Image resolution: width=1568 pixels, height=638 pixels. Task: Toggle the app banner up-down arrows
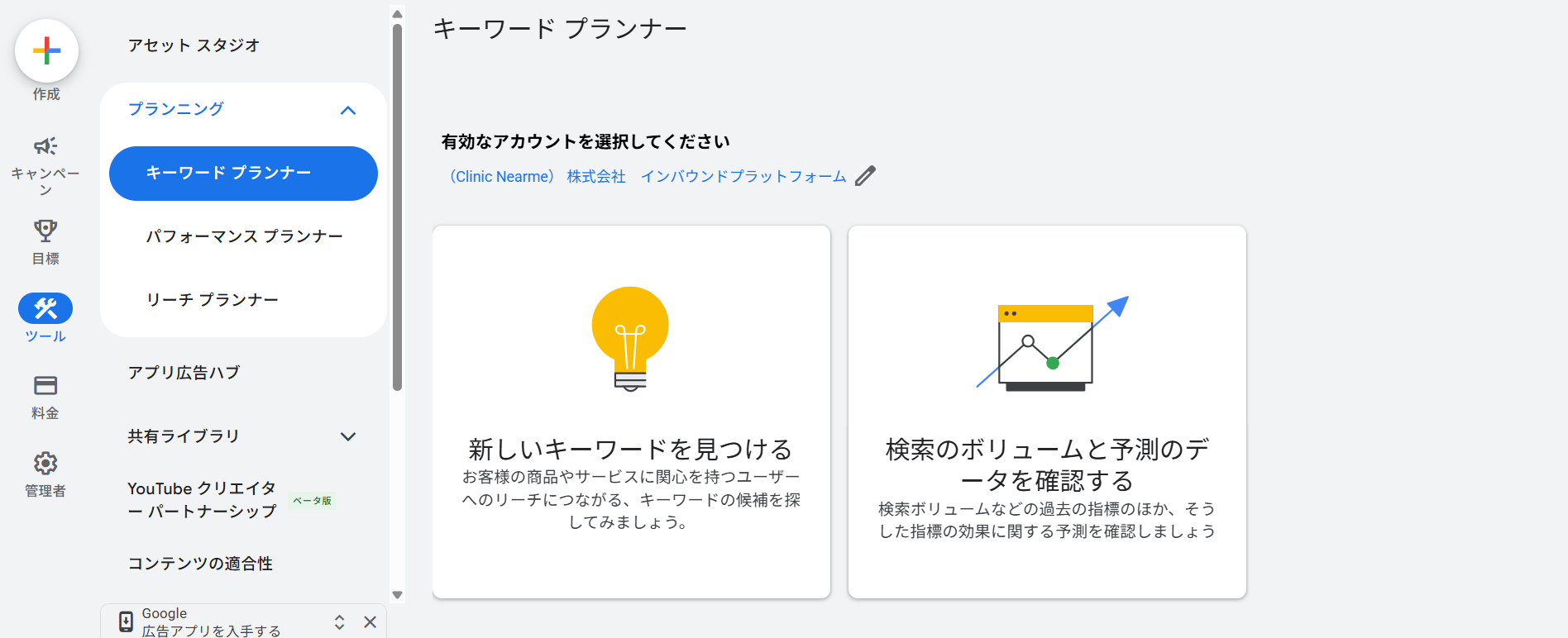pyautogui.click(x=339, y=622)
